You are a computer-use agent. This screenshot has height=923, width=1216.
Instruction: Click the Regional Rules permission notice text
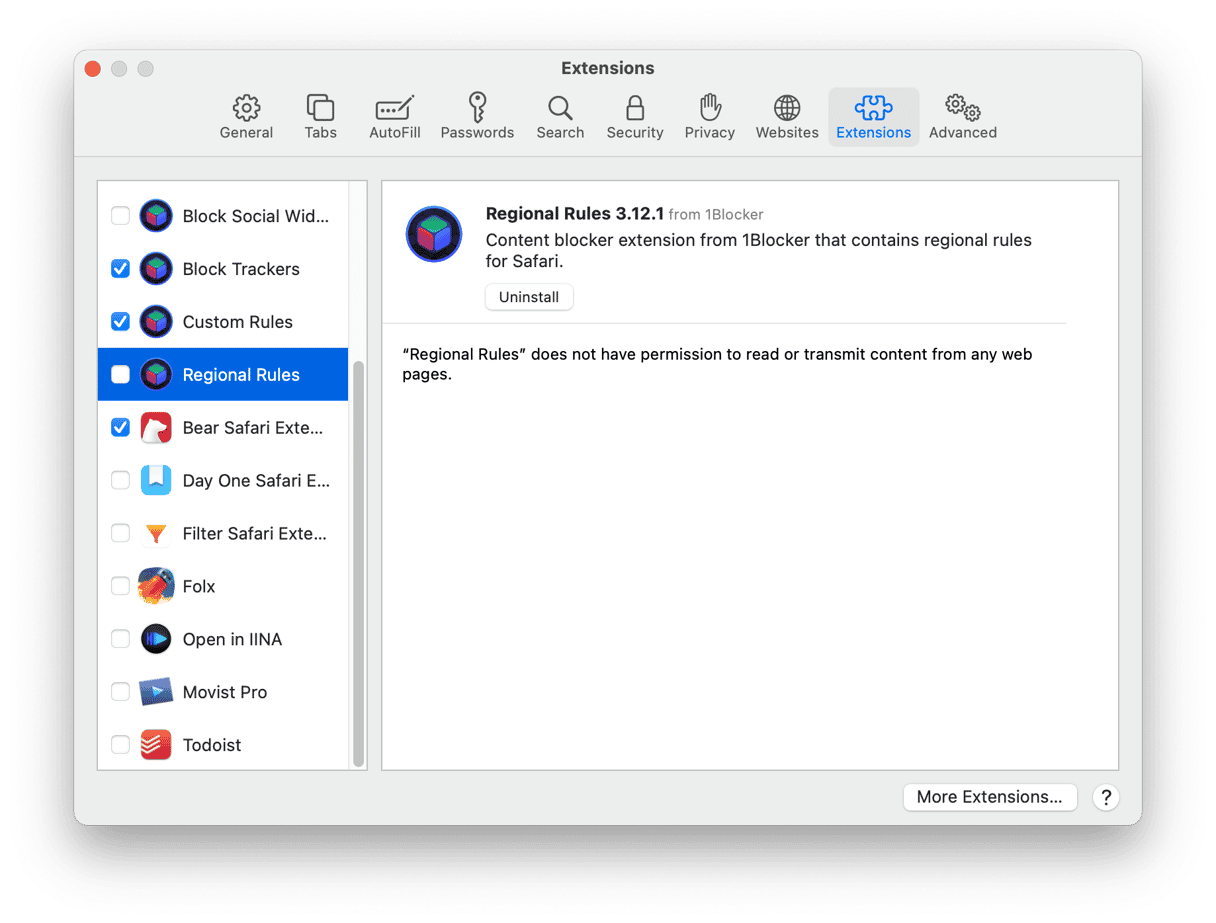pyautogui.click(x=717, y=364)
